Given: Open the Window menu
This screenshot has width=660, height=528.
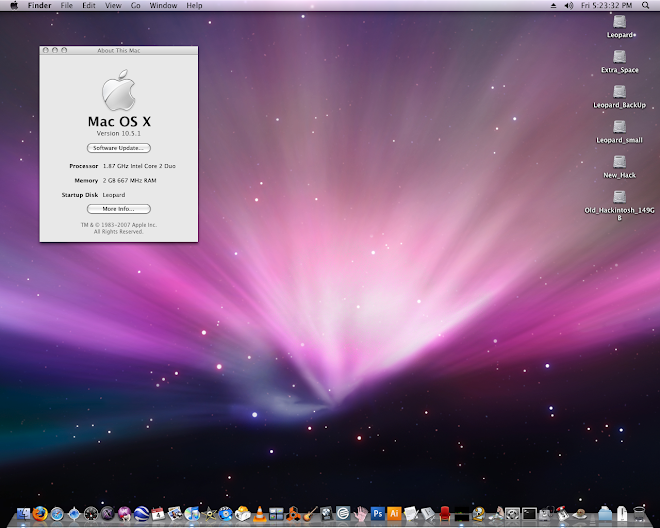Looking at the screenshot, I should point(163,5).
